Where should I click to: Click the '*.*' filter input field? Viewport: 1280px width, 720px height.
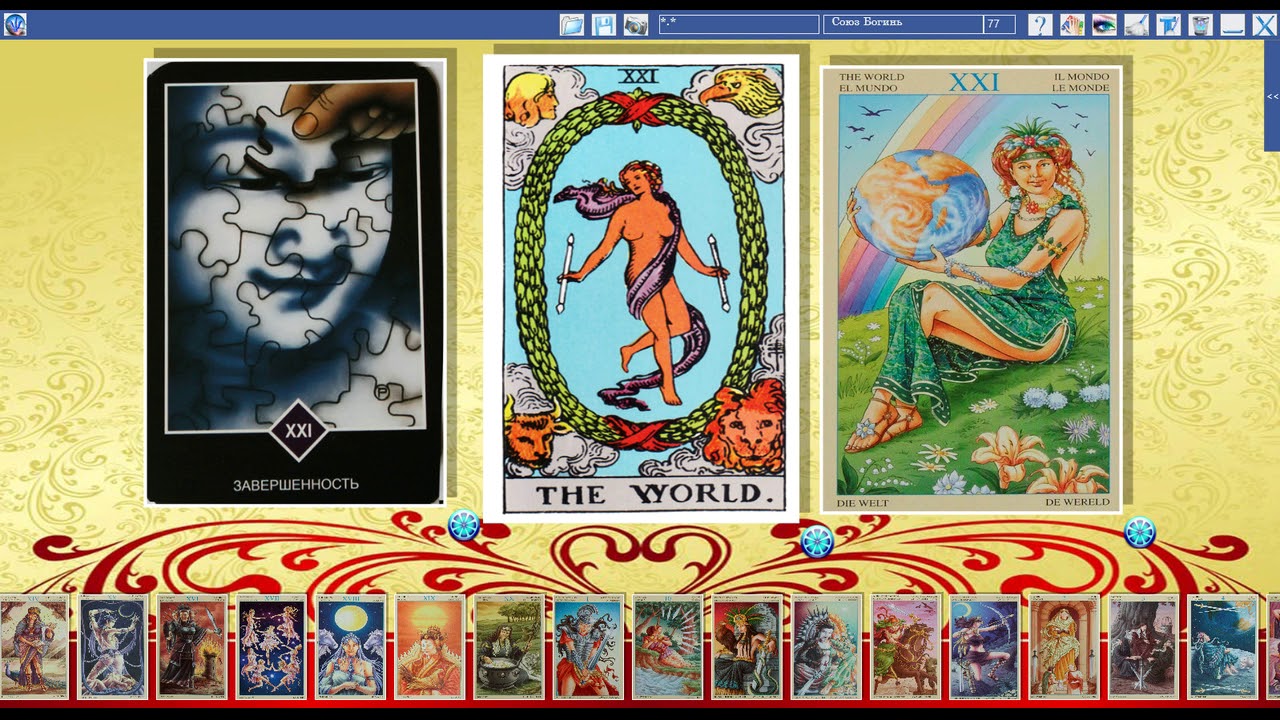pyautogui.click(x=739, y=25)
